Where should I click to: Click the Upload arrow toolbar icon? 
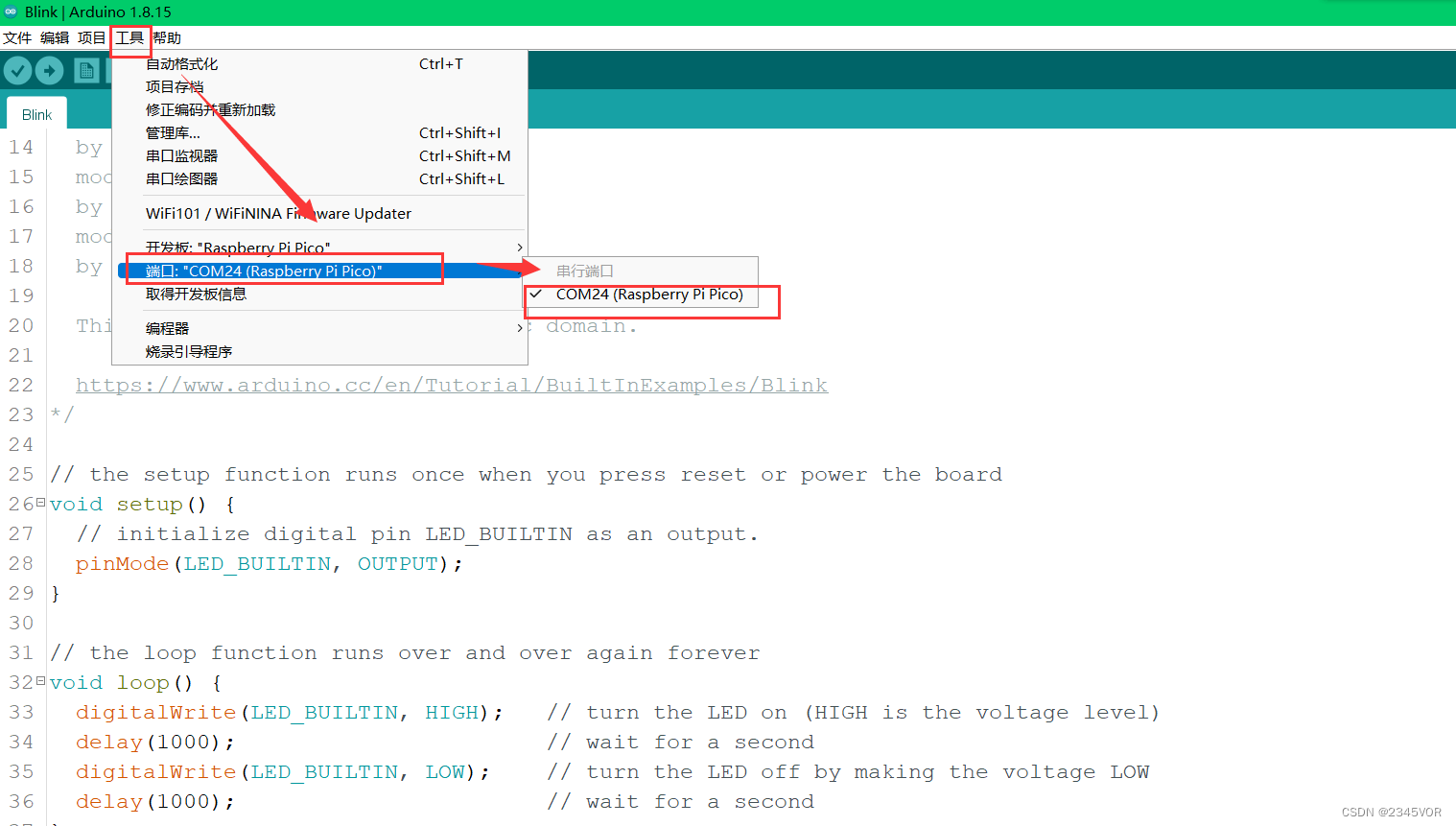(49, 71)
